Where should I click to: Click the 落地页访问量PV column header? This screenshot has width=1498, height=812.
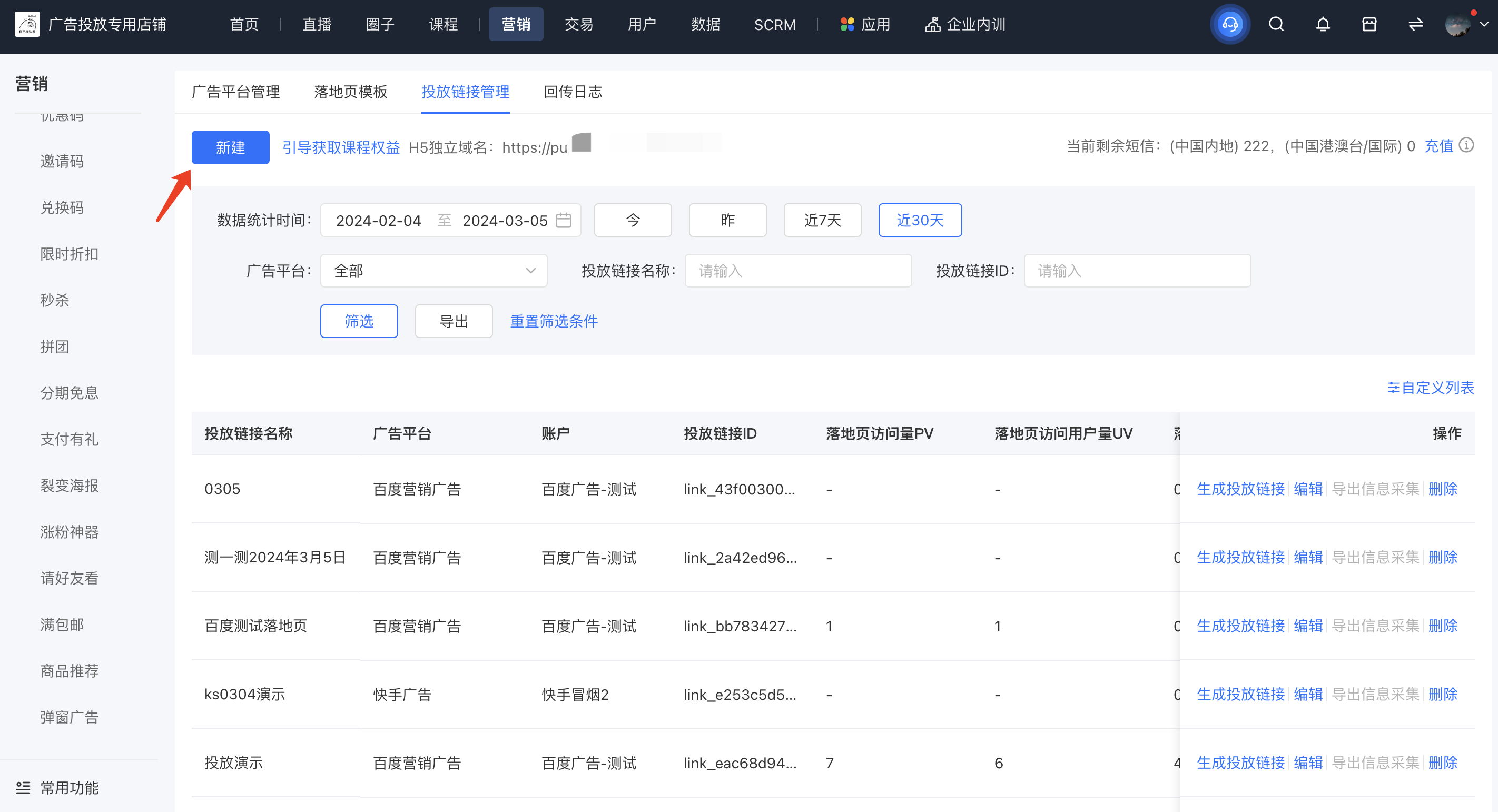pyautogui.click(x=879, y=433)
